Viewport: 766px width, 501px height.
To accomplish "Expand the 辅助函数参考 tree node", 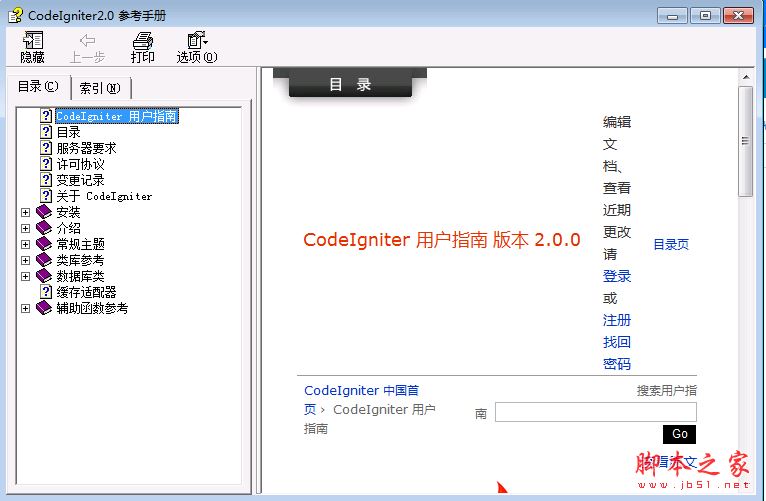I will 25,309.
